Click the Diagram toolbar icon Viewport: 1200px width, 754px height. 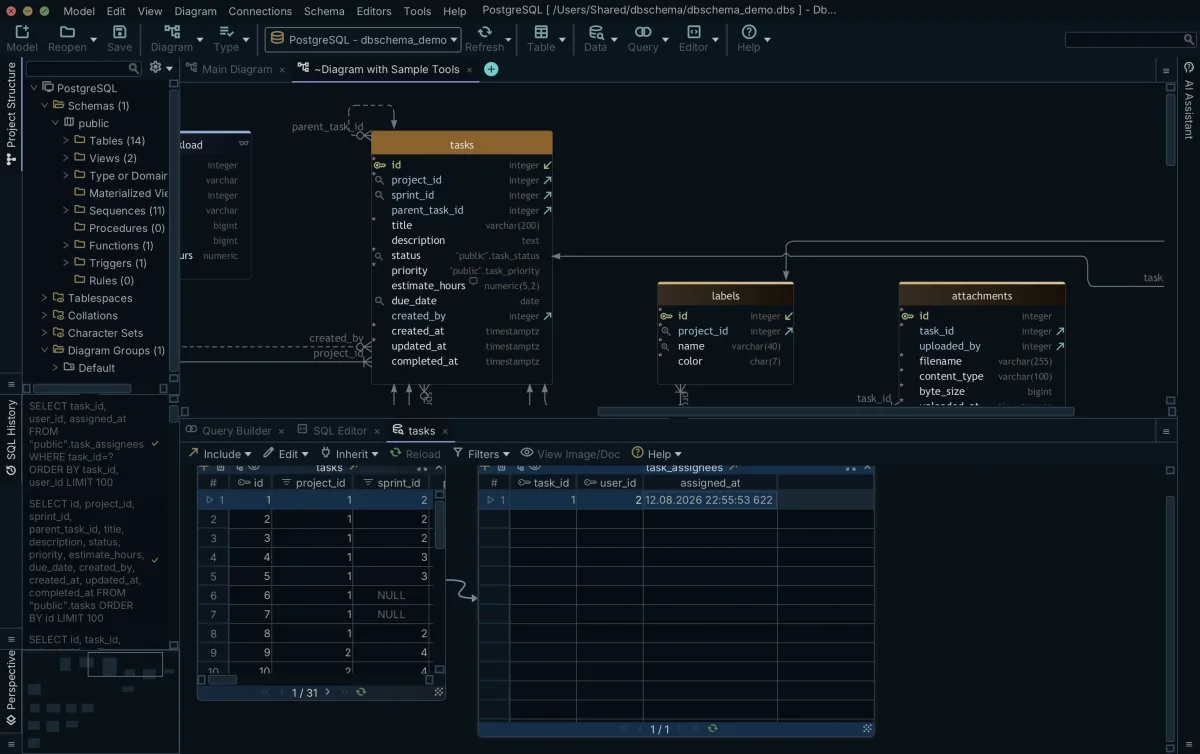[172, 33]
